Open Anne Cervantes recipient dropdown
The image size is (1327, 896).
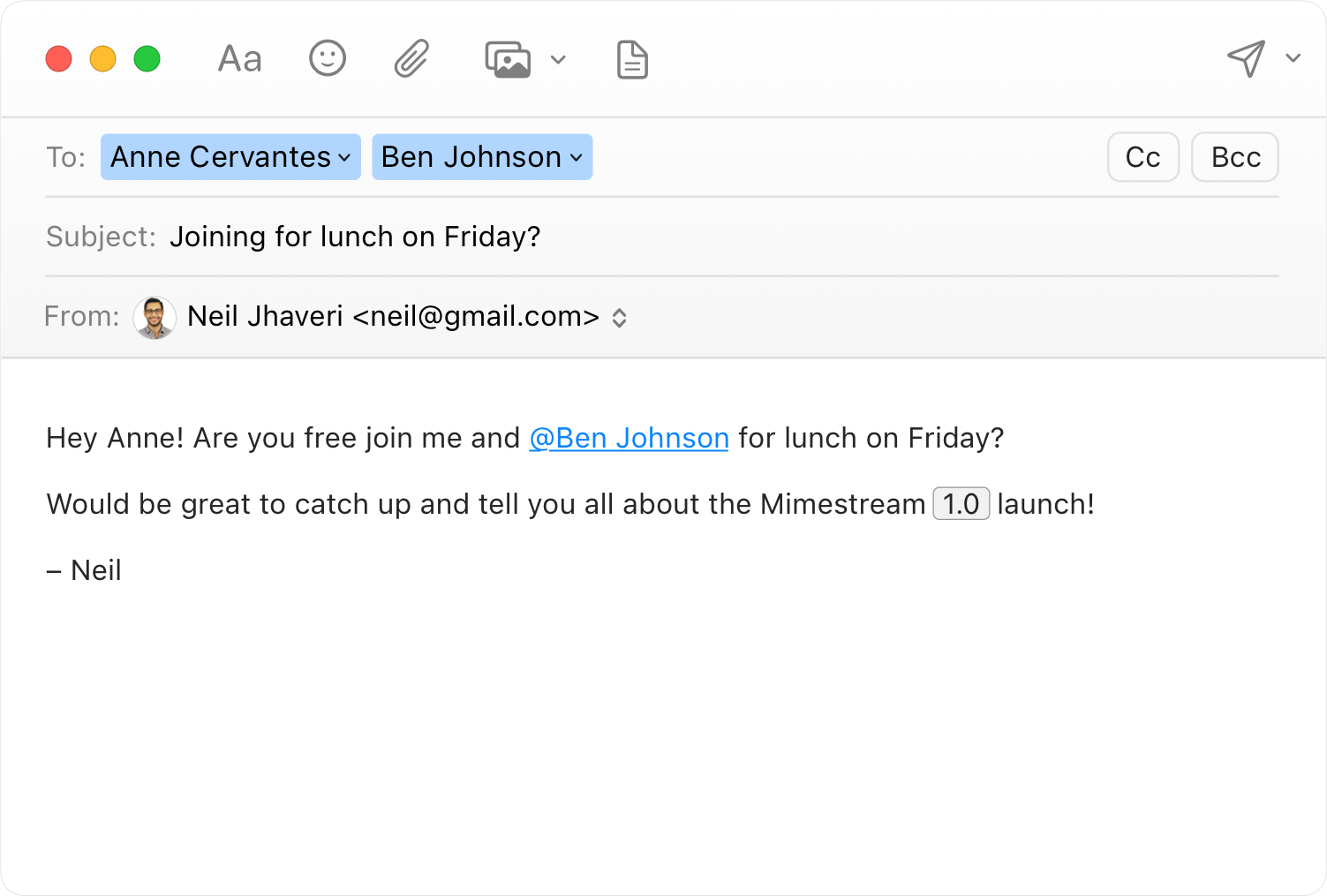coord(344,158)
